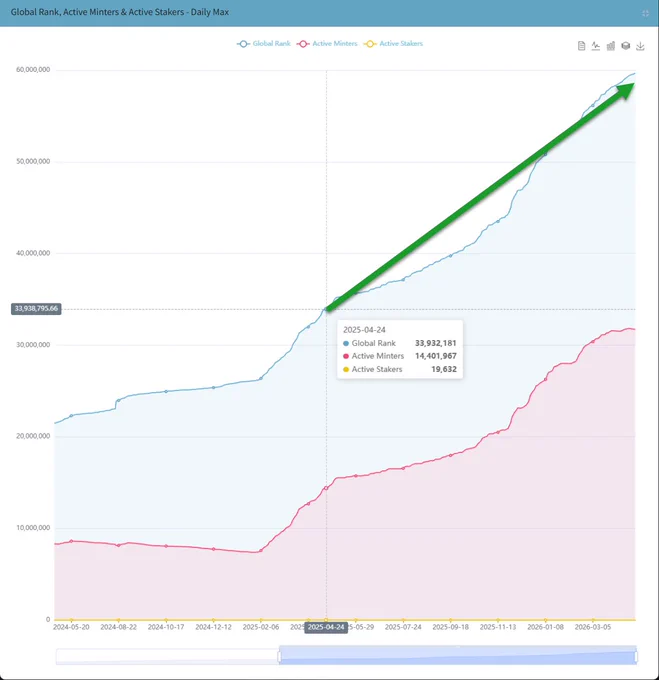Toggle Active Minters series in legend

[327, 43]
